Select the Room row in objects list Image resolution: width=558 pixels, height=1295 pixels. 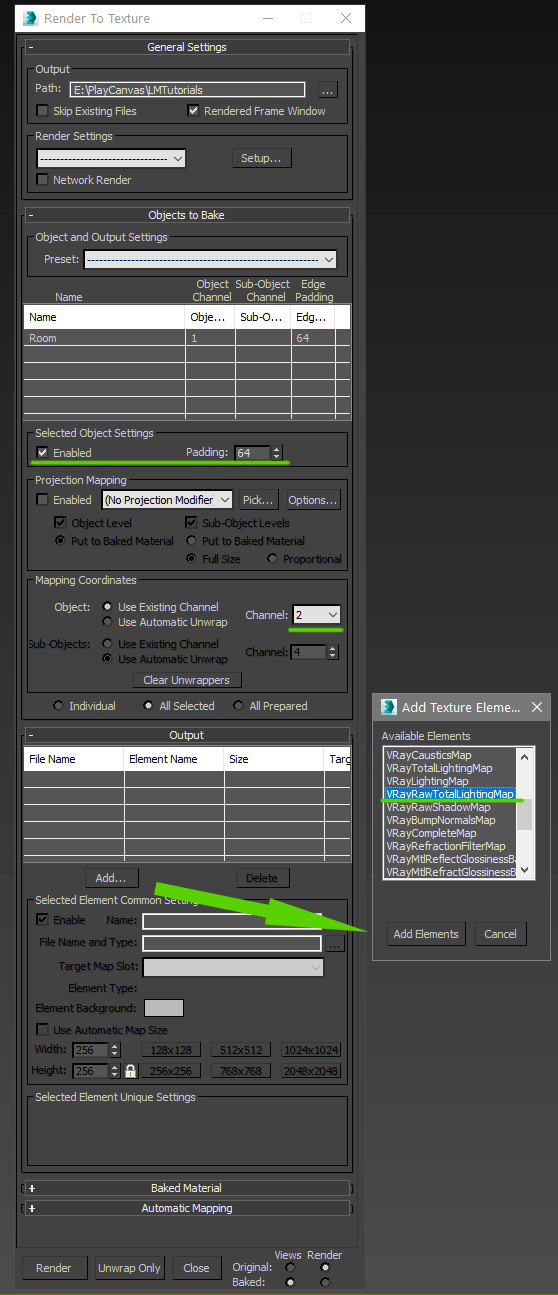187,338
